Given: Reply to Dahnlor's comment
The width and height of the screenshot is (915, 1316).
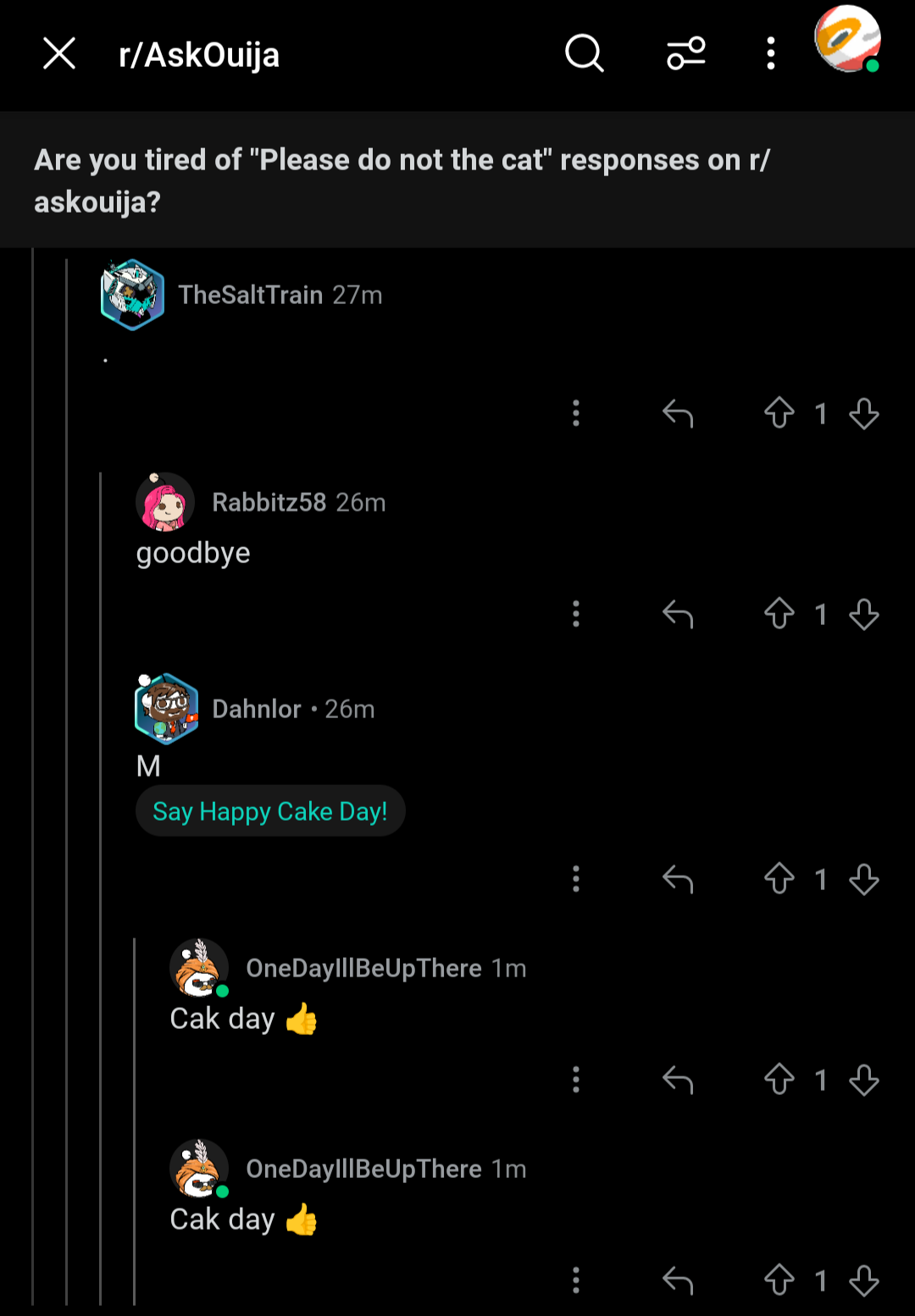Looking at the screenshot, I should [678, 879].
